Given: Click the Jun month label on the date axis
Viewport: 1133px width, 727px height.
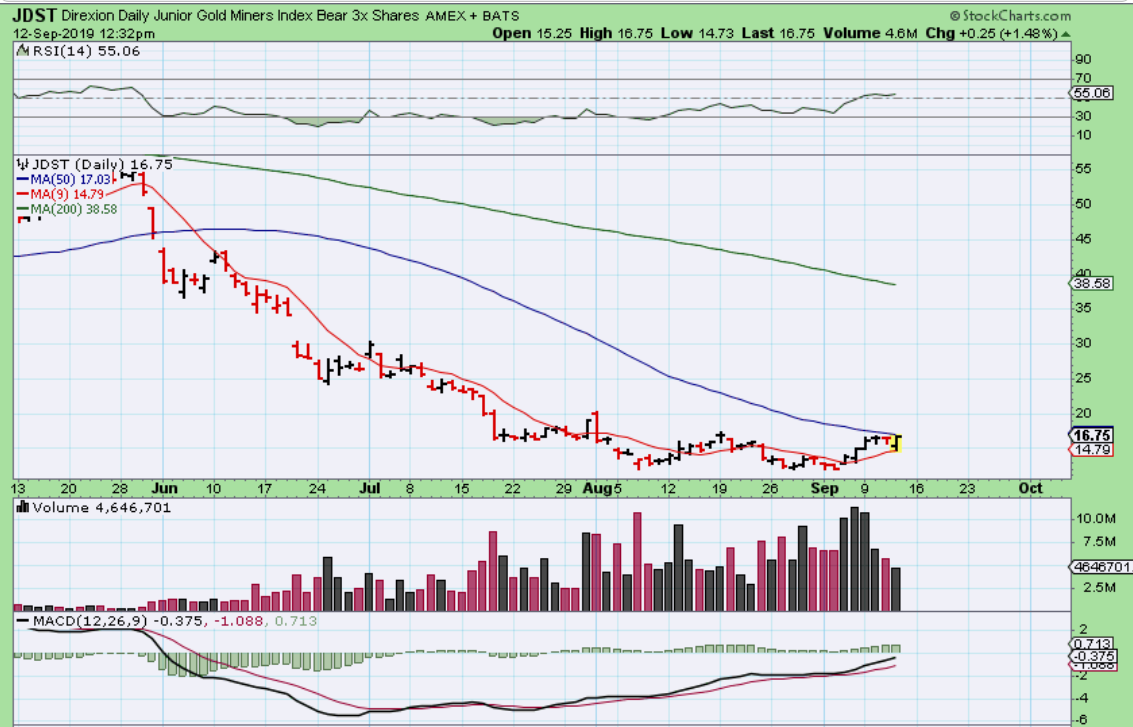Looking at the screenshot, I should pos(165,488).
